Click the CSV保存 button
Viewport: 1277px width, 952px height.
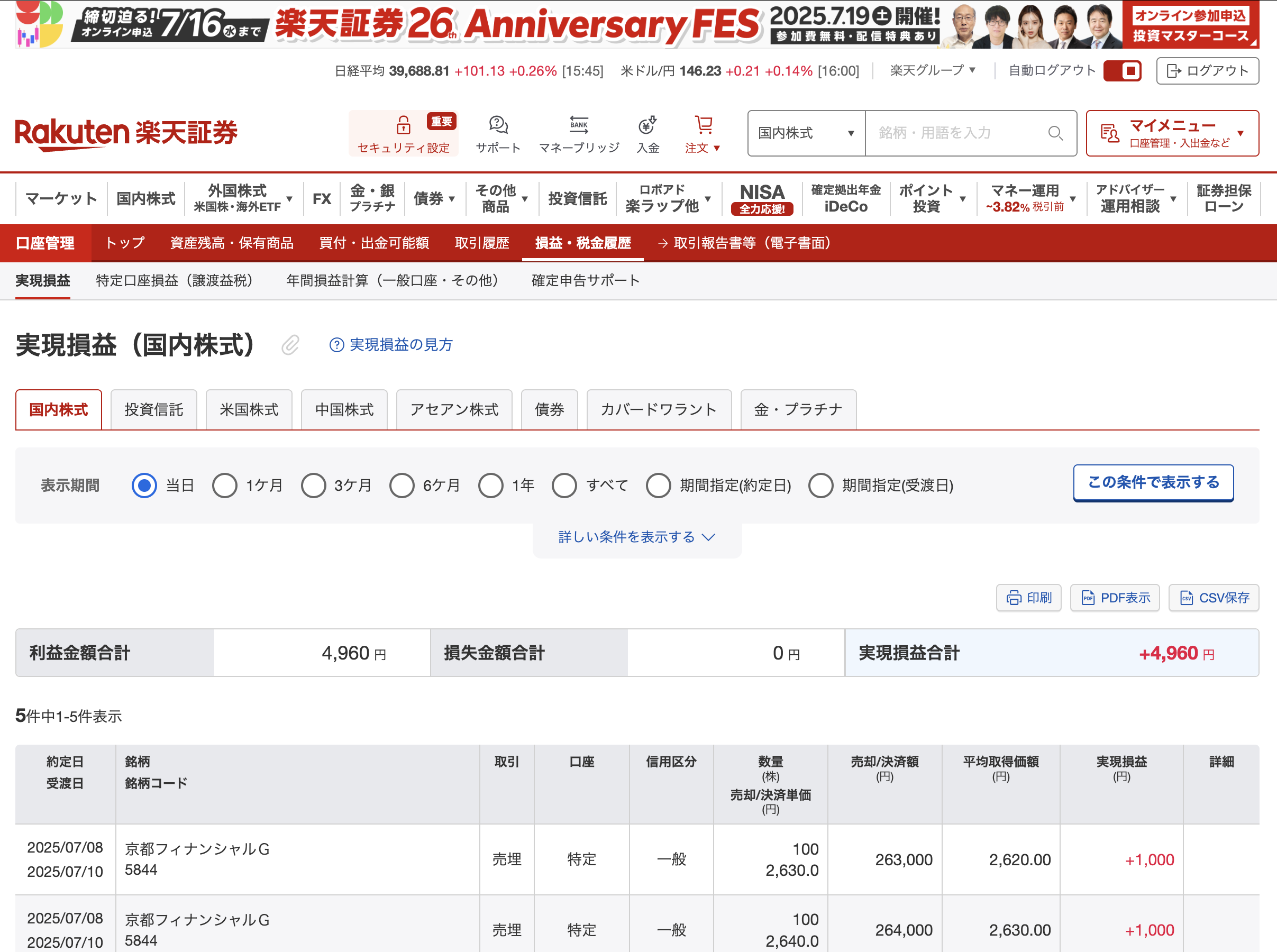(1214, 598)
